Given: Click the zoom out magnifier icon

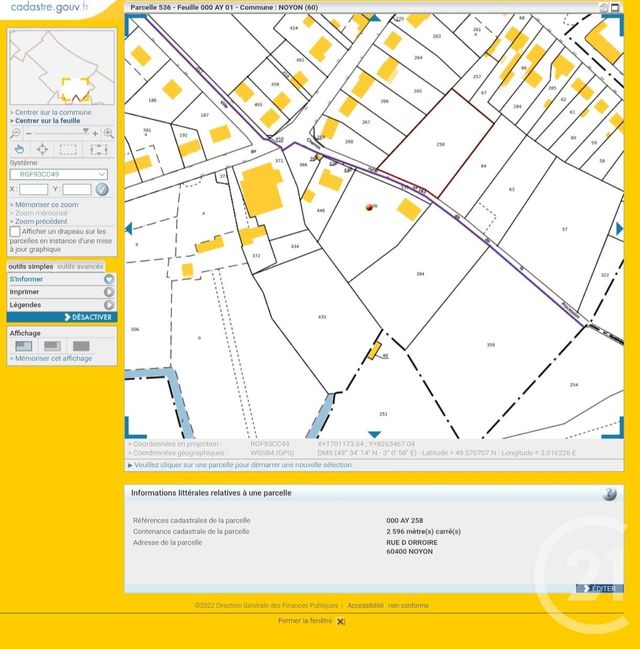Looking at the screenshot, I should (15, 133).
